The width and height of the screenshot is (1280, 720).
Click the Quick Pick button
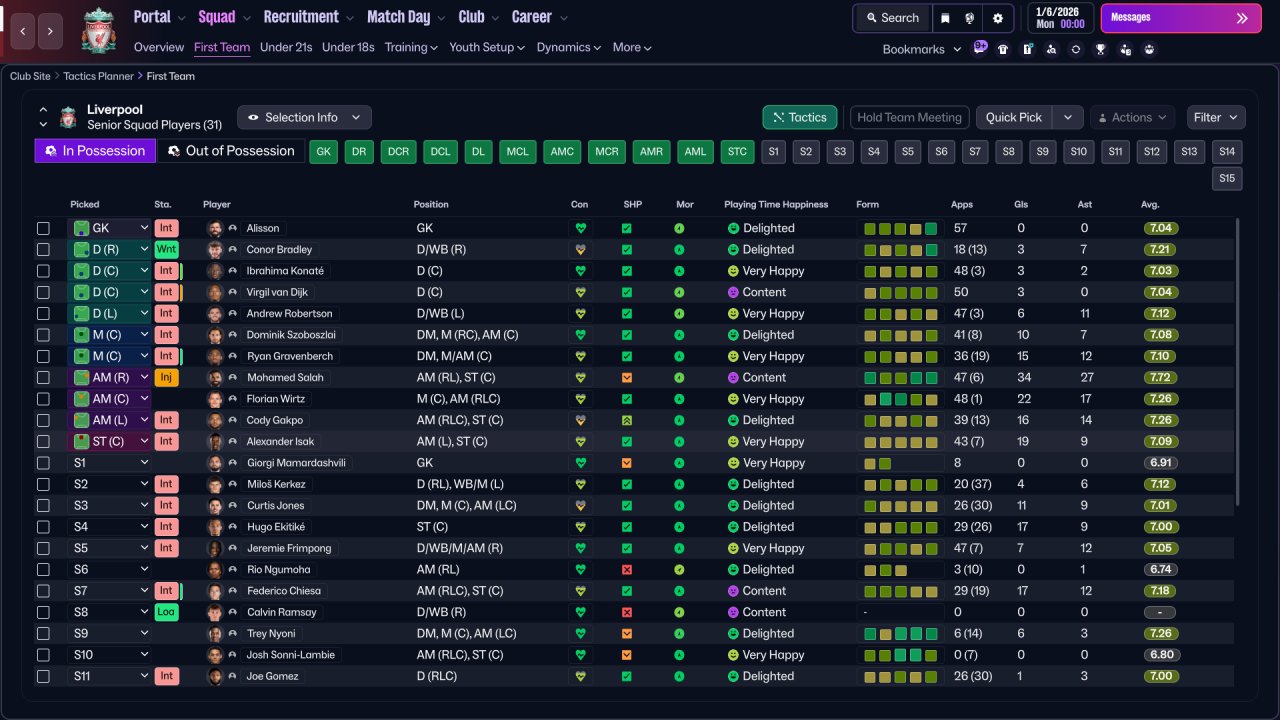[1014, 117]
